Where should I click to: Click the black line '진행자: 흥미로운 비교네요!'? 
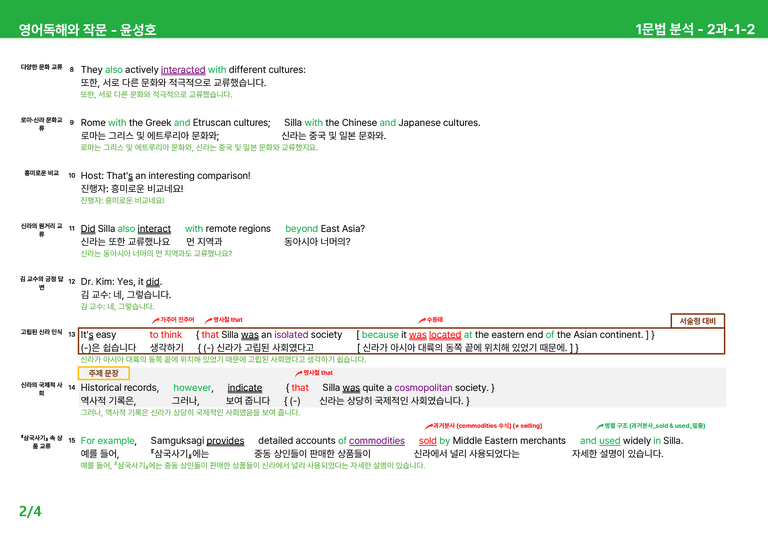pyautogui.click(x=132, y=189)
